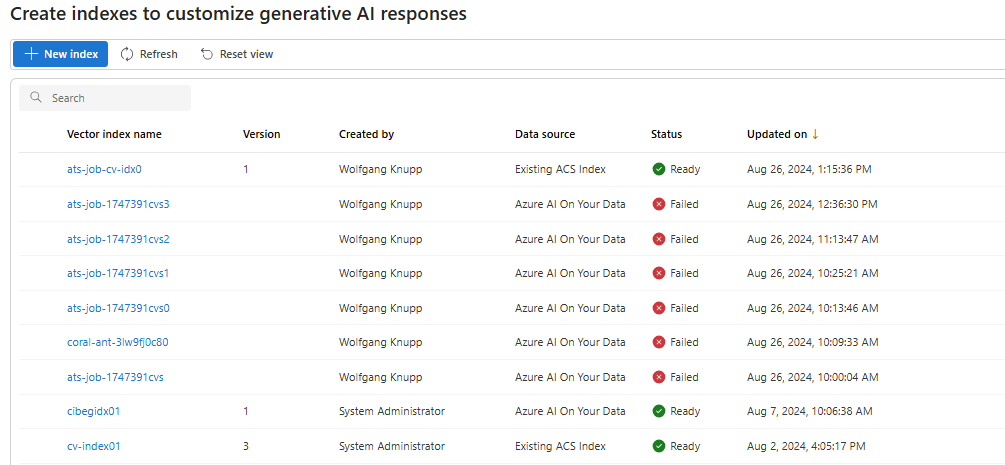Image resolution: width=1005 pixels, height=465 pixels.
Task: Click the green Ready icon for cv-index01
Action: (659, 446)
